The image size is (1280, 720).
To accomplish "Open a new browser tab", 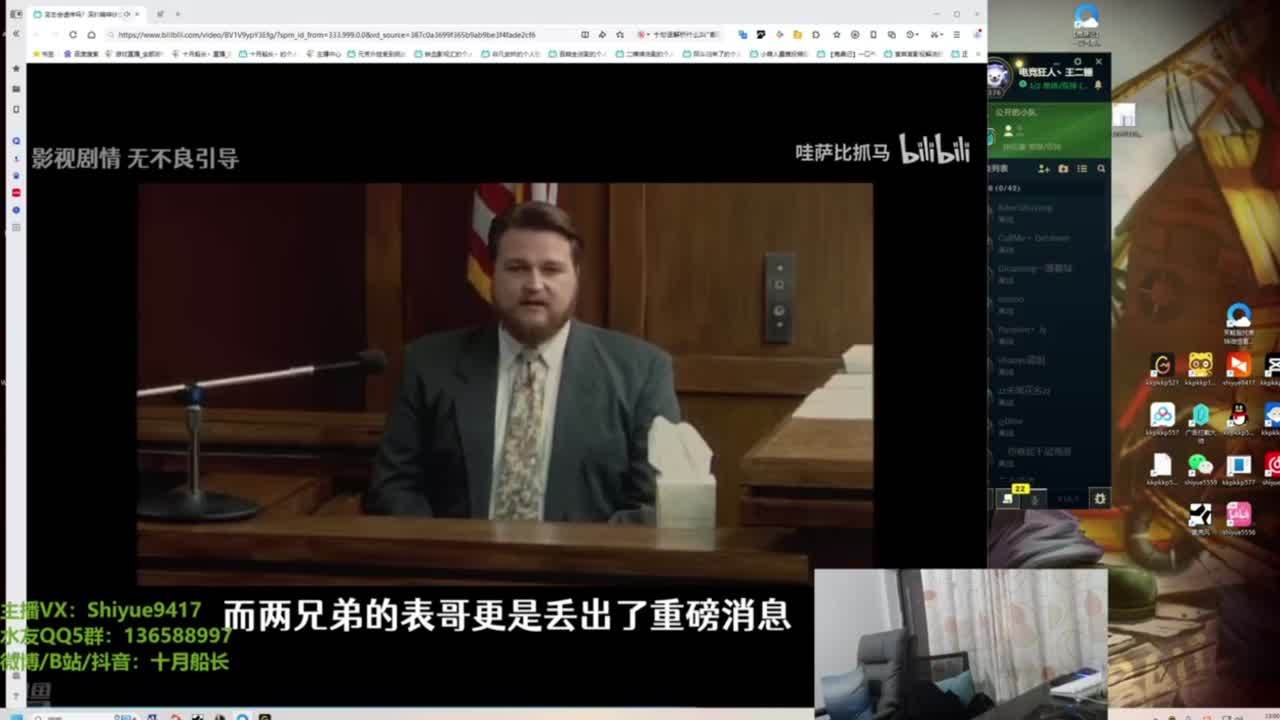I will point(177,14).
